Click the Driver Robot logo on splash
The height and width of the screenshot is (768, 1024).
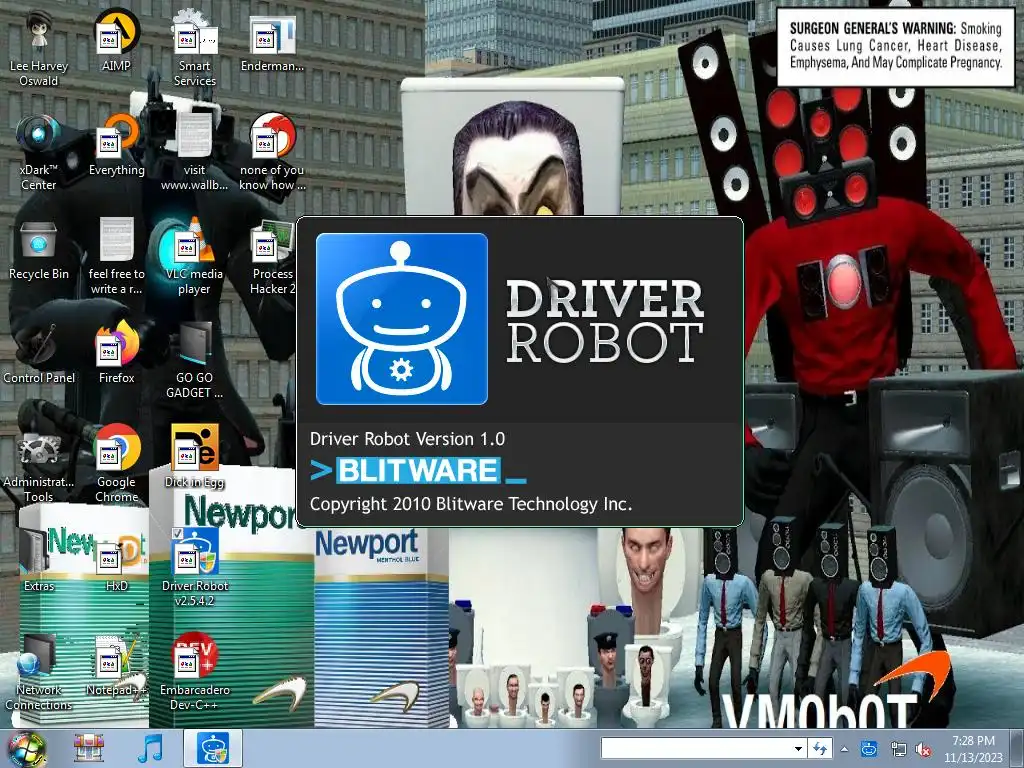point(402,319)
